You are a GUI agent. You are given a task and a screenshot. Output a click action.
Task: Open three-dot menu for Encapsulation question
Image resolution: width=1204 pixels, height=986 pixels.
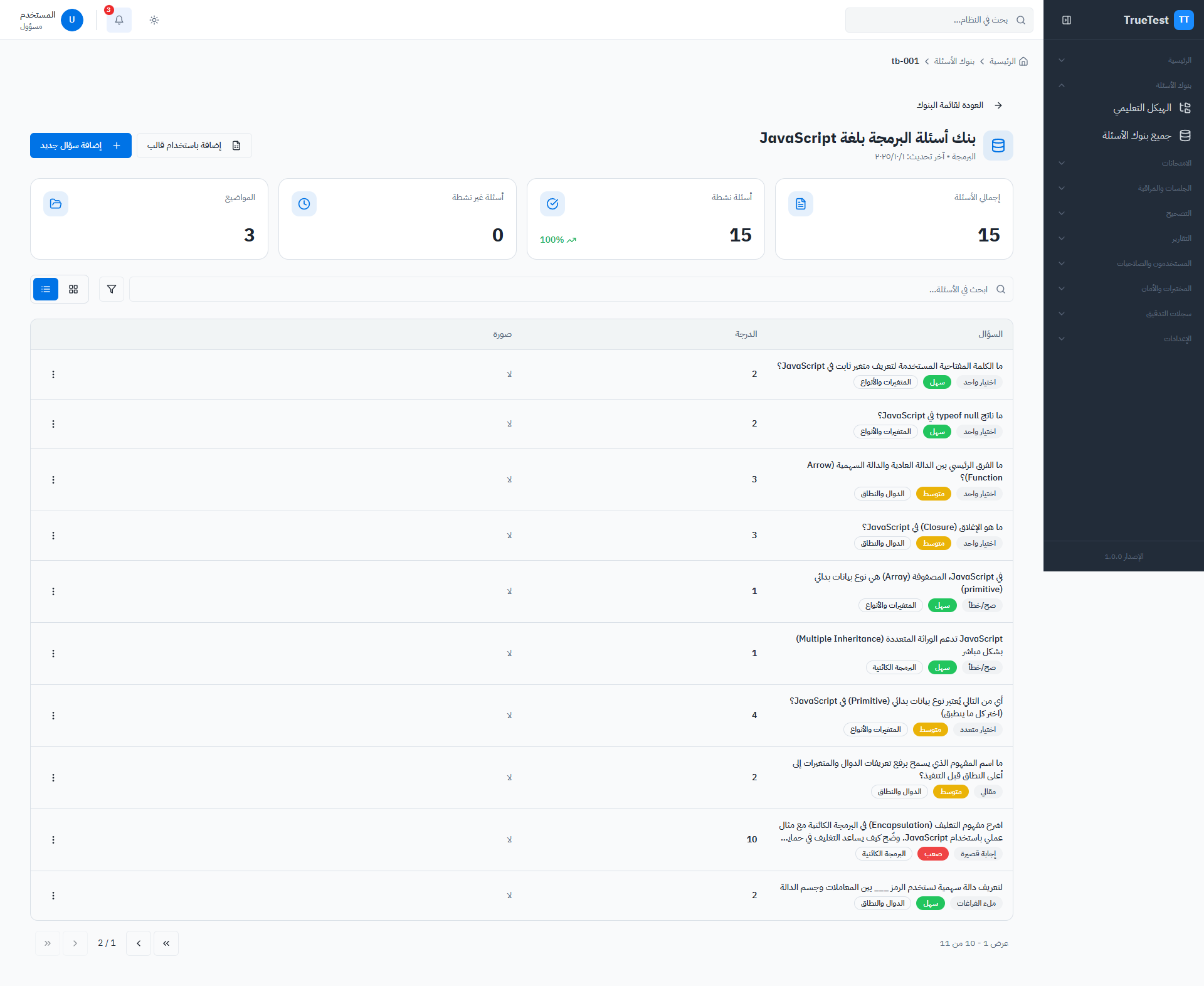pyautogui.click(x=53, y=840)
